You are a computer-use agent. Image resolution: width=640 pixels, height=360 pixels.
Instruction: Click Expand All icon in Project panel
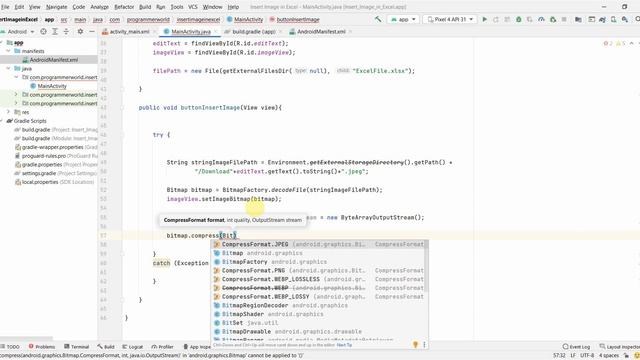pyautogui.click(x=55, y=31)
